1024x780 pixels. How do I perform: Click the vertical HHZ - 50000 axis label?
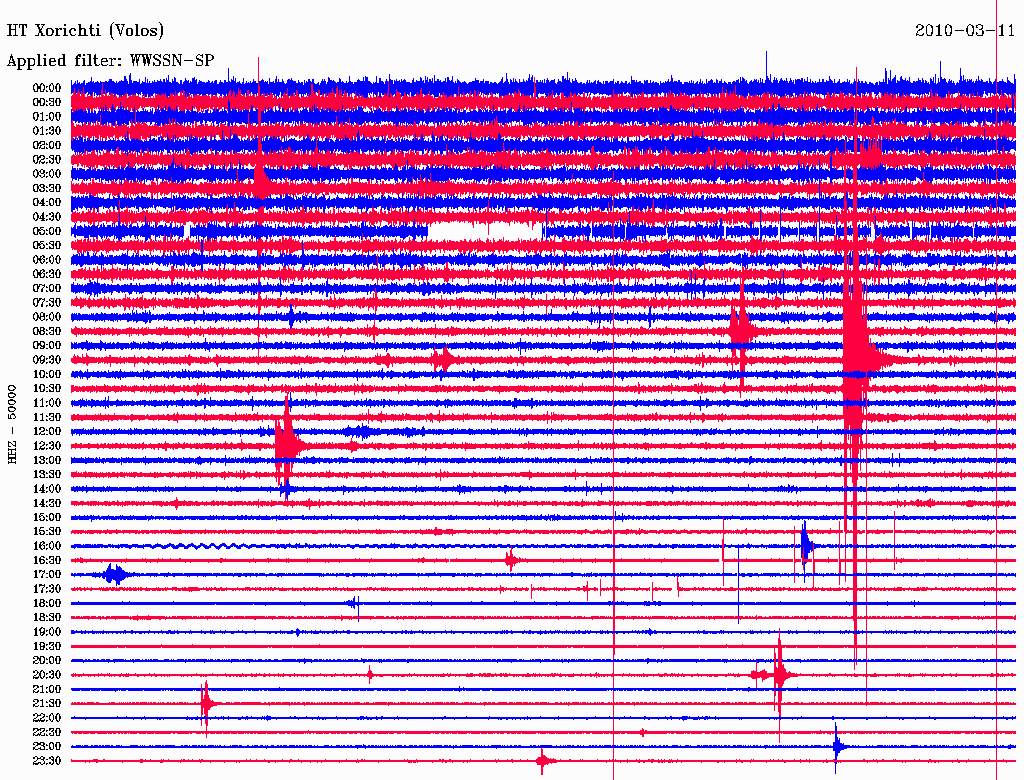pos(13,423)
